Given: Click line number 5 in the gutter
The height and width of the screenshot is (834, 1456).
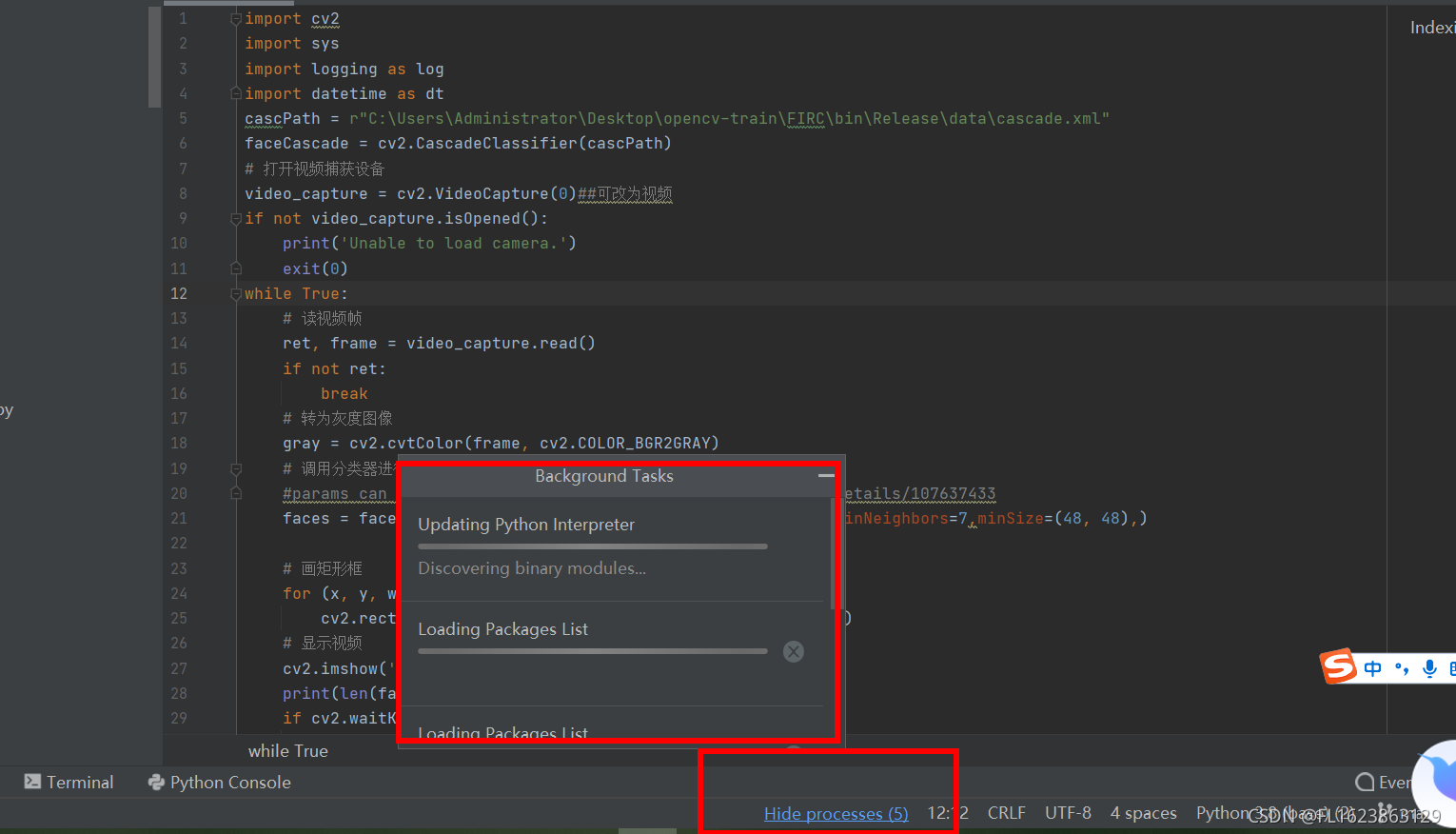Looking at the screenshot, I should 183,118.
